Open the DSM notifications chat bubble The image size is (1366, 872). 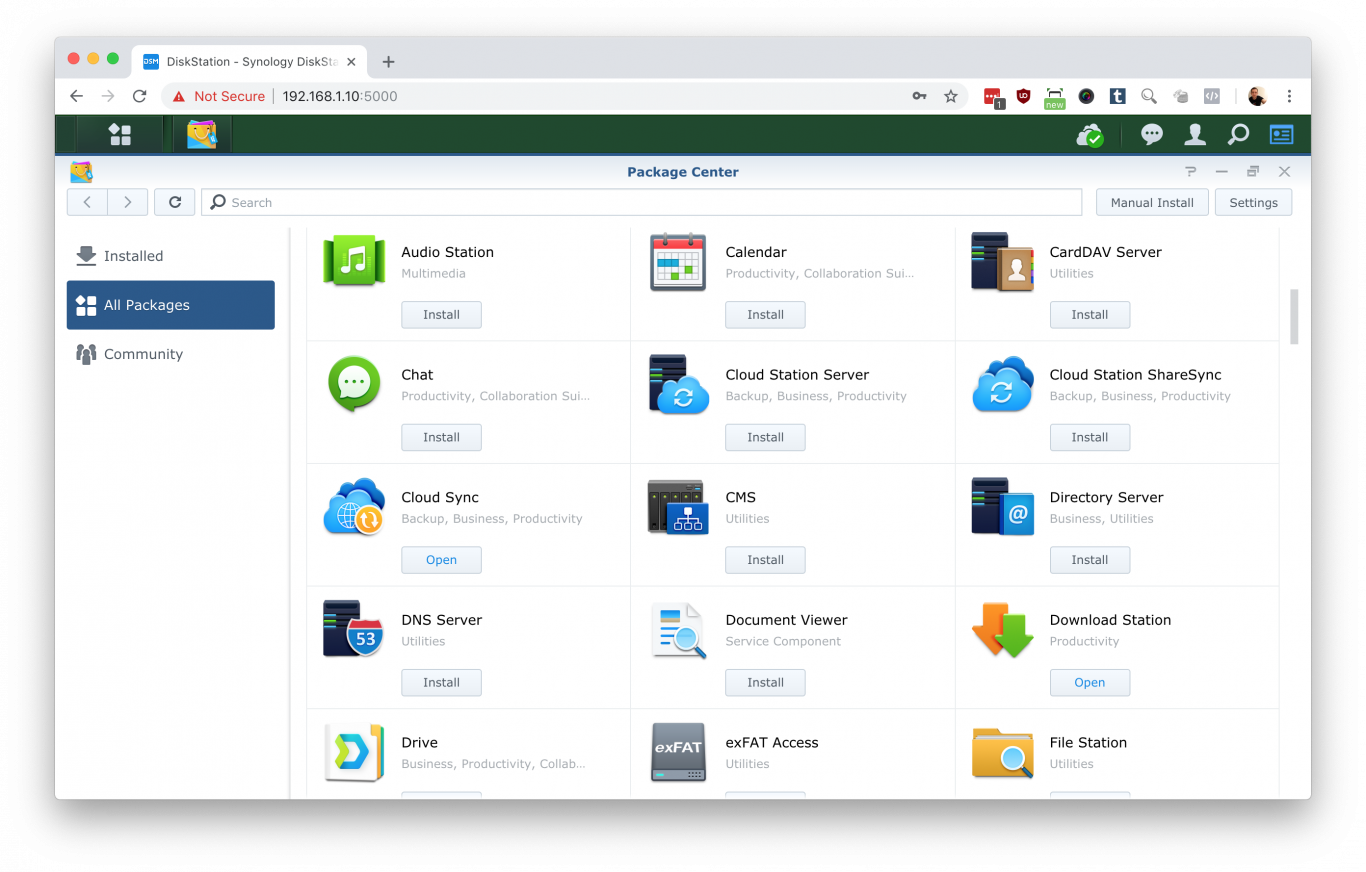[x=1152, y=134]
